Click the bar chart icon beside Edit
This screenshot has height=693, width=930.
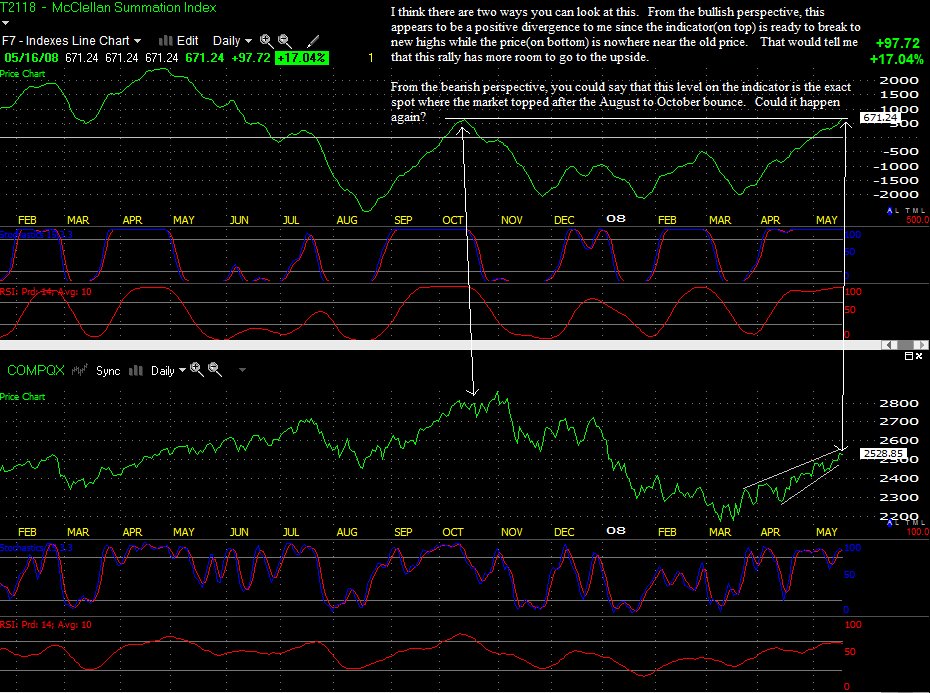[165, 41]
